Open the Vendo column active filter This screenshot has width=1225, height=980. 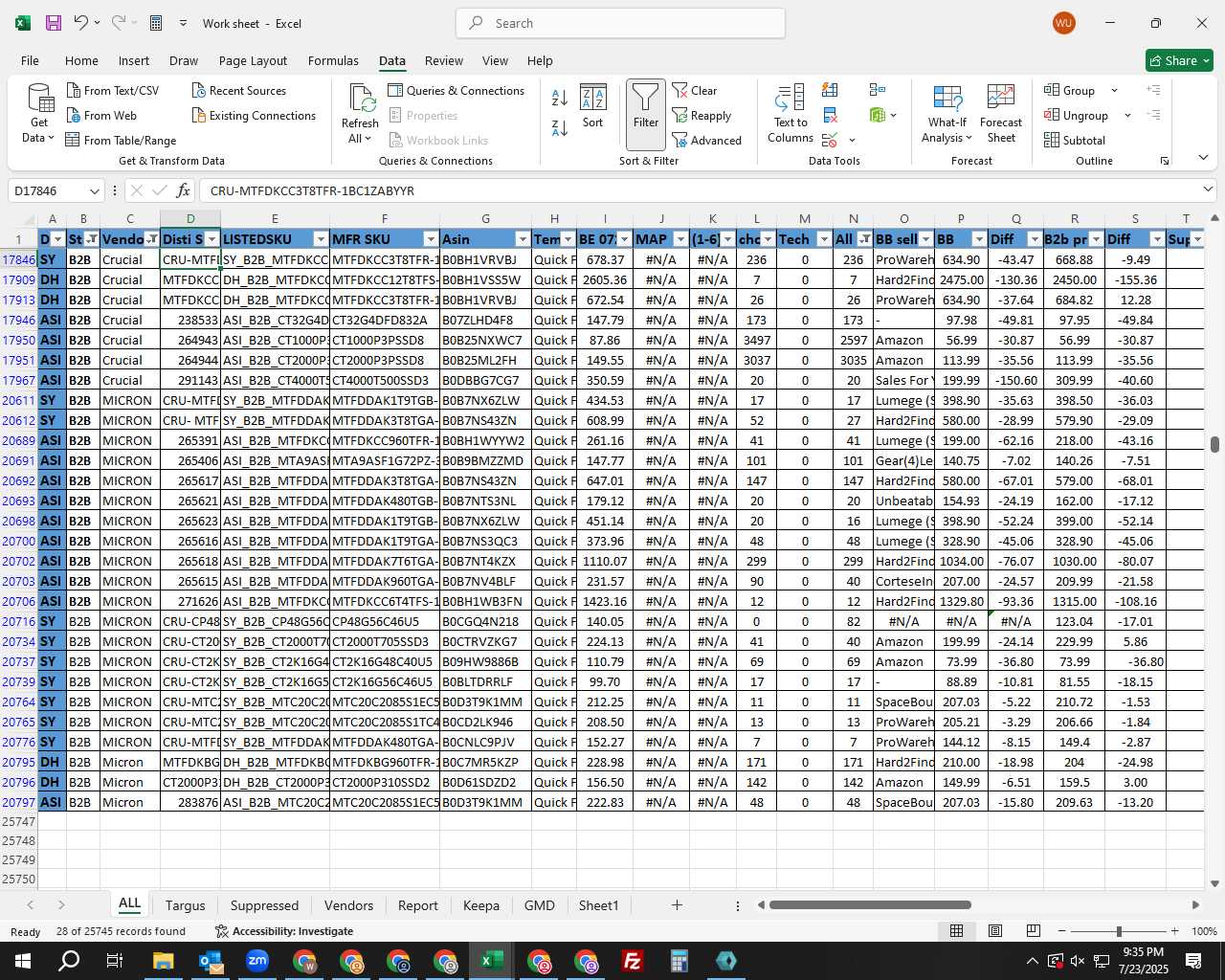click(x=152, y=239)
